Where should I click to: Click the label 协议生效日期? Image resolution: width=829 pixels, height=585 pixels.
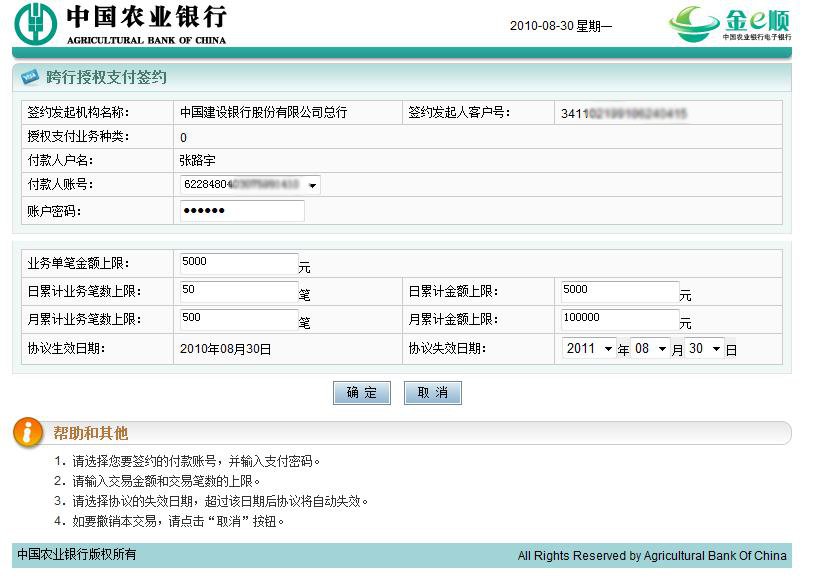coord(66,348)
